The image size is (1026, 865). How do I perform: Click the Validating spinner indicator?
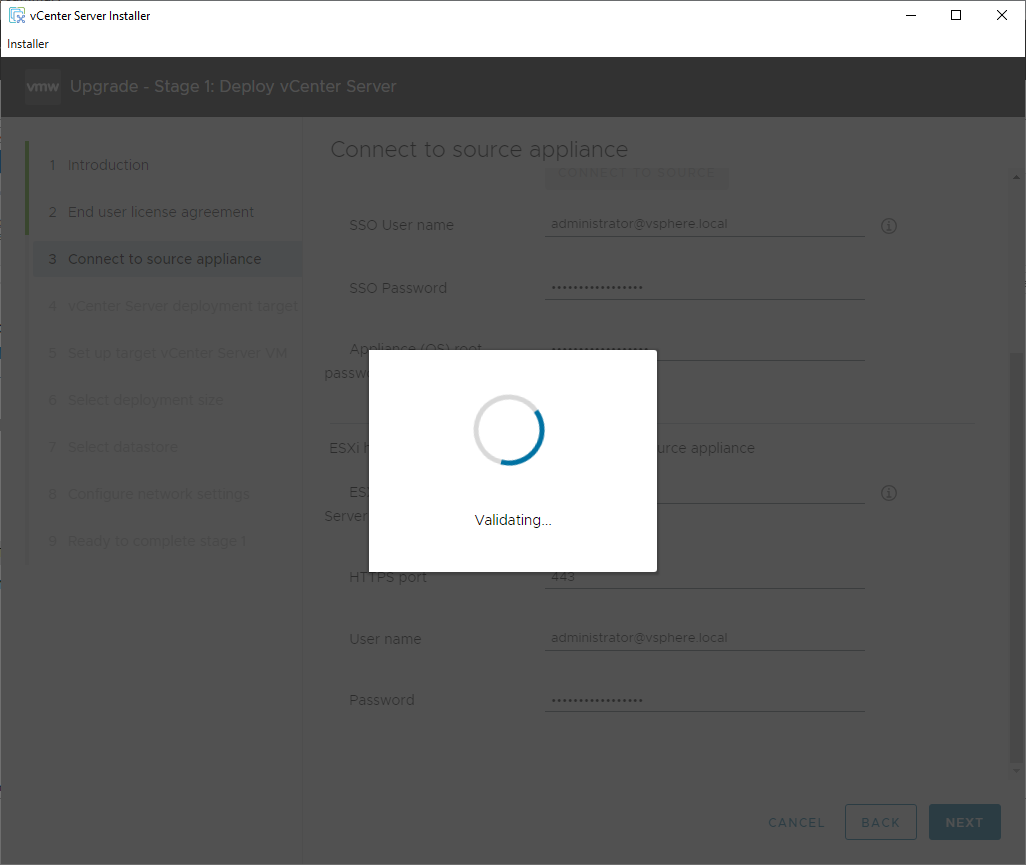point(509,430)
